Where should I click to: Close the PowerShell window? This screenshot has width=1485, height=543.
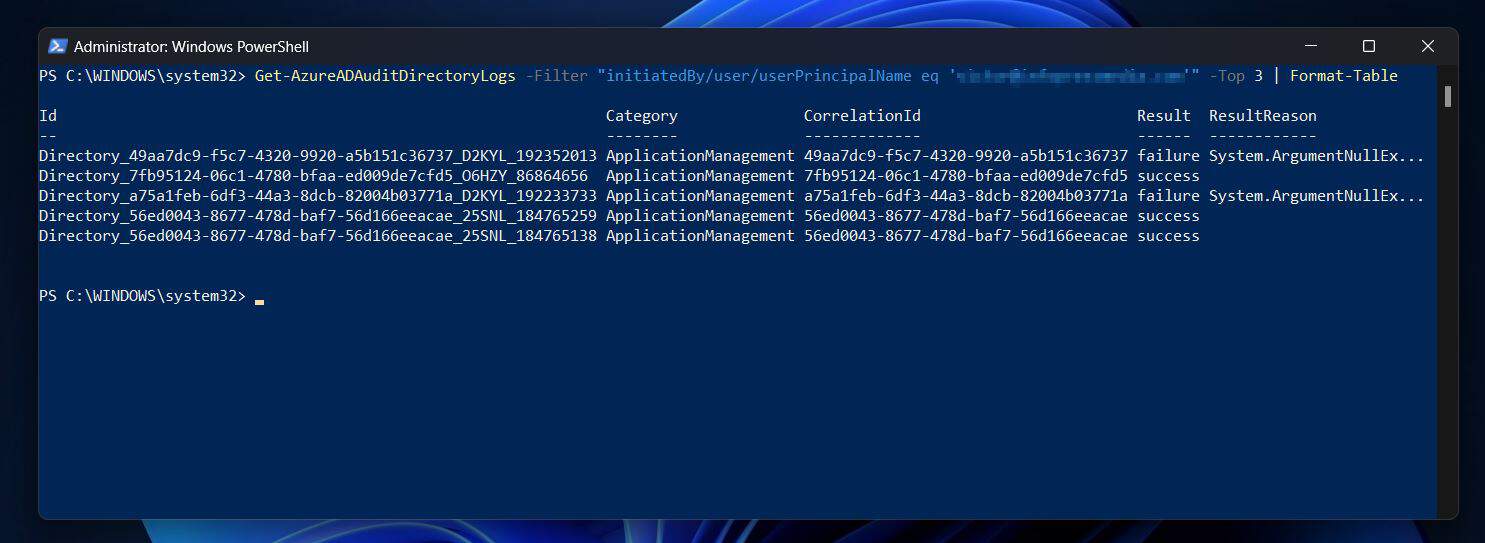(x=1428, y=46)
